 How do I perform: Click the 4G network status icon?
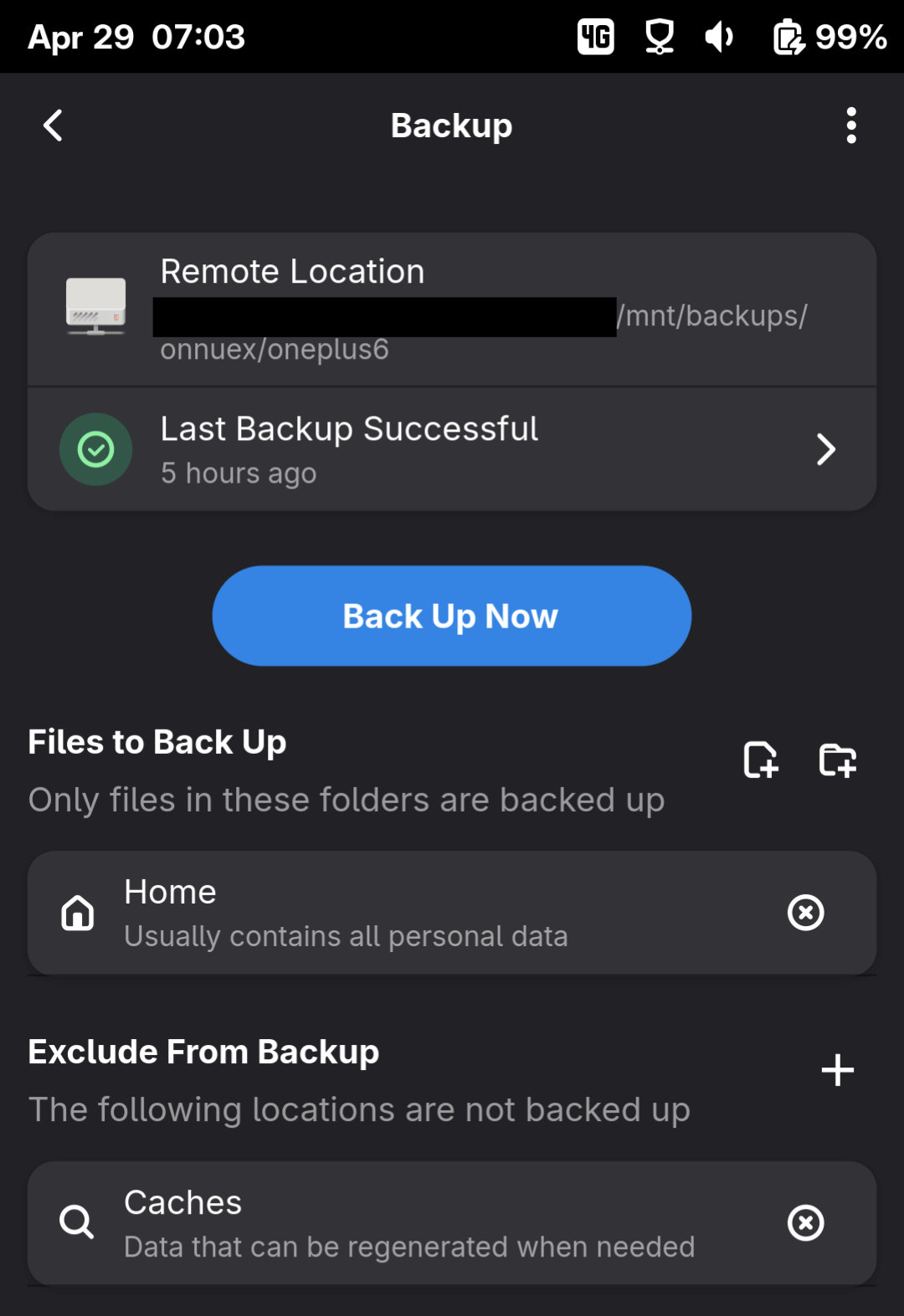click(x=596, y=37)
